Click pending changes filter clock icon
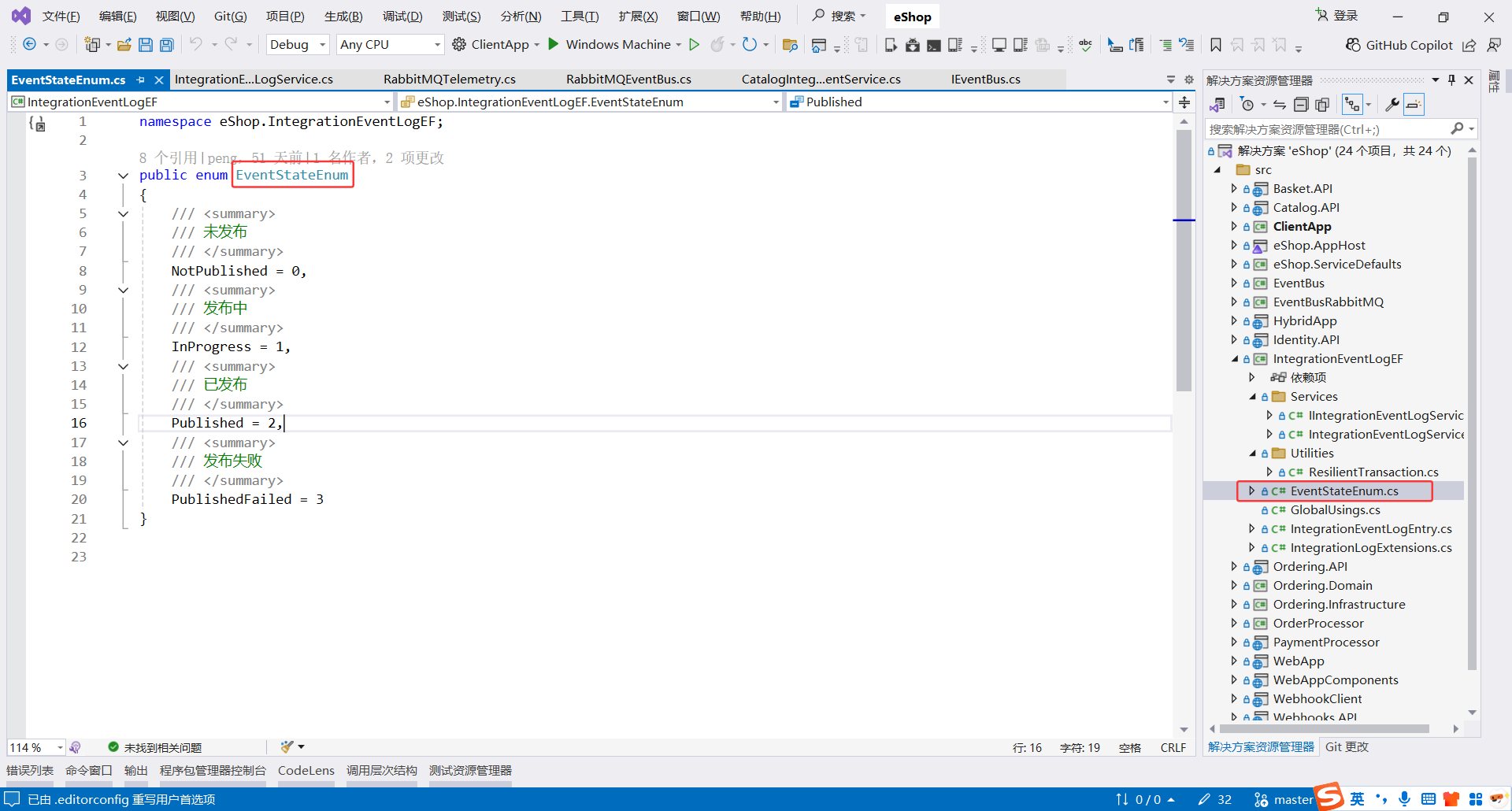Viewport: 1512px width, 811px height. point(1247,105)
